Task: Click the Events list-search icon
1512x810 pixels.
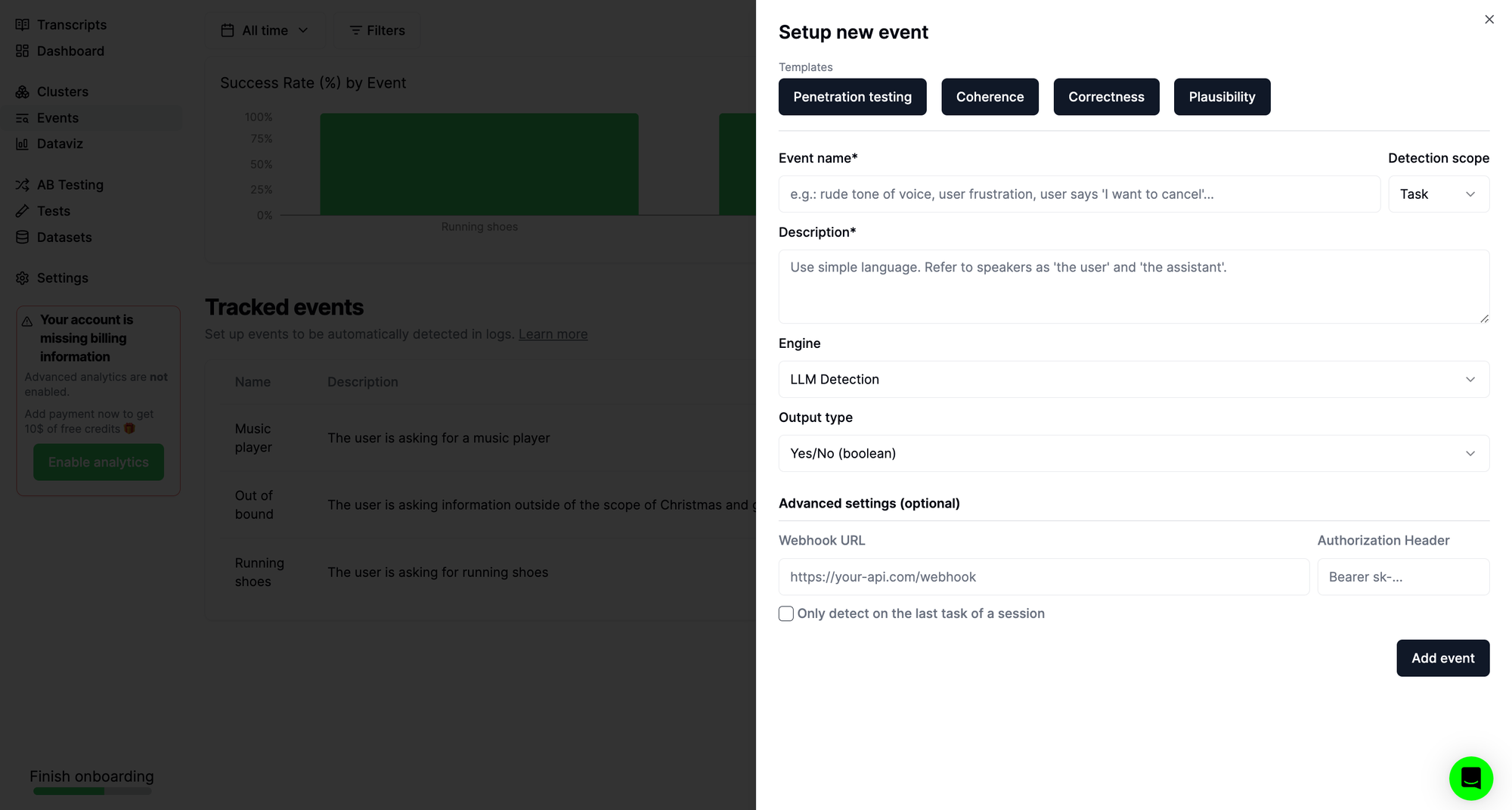Action: (23, 118)
